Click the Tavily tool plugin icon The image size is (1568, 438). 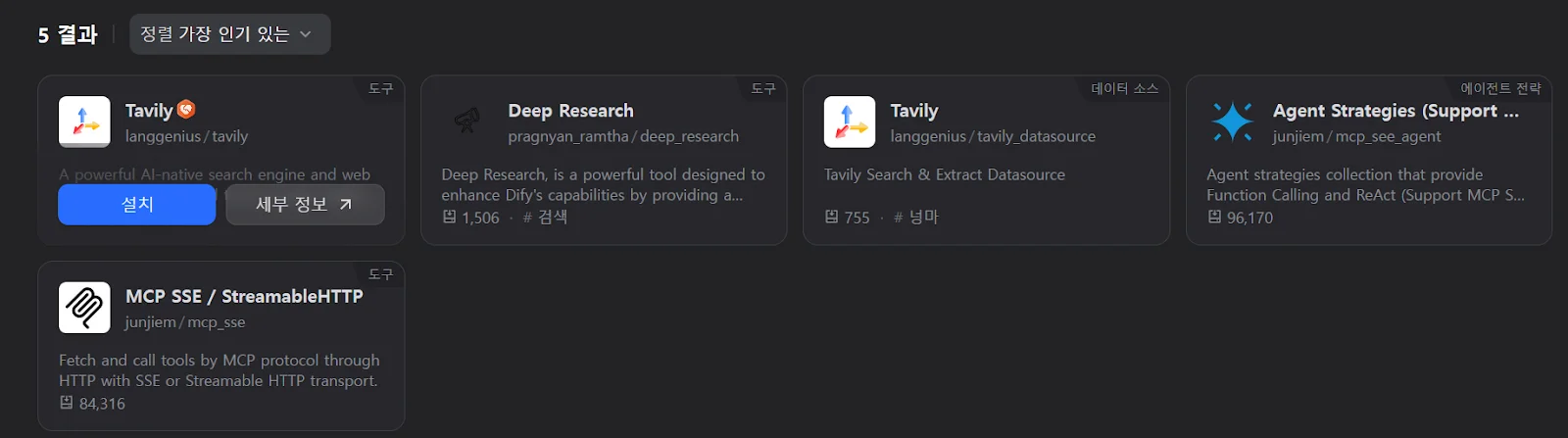click(84, 122)
